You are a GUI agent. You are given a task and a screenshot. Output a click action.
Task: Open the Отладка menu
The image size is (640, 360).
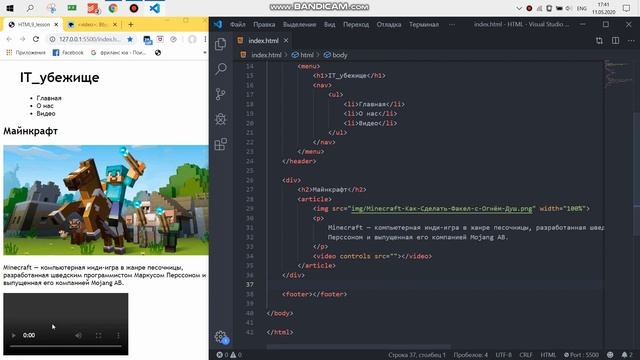389,24
